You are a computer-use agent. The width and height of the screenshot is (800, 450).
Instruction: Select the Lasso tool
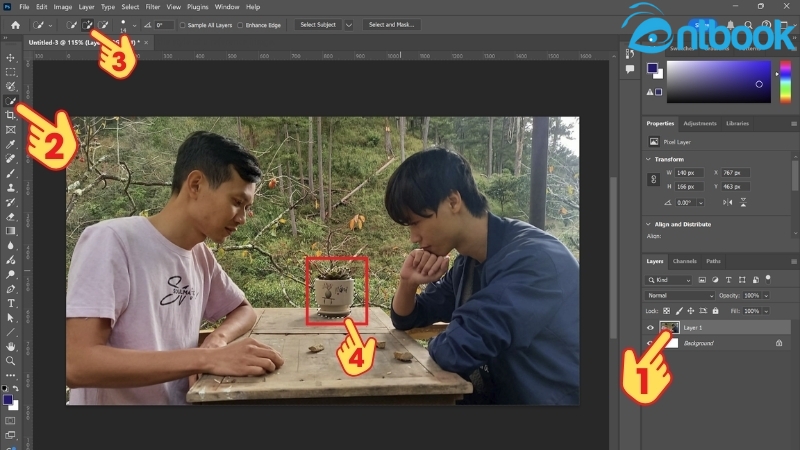10,86
